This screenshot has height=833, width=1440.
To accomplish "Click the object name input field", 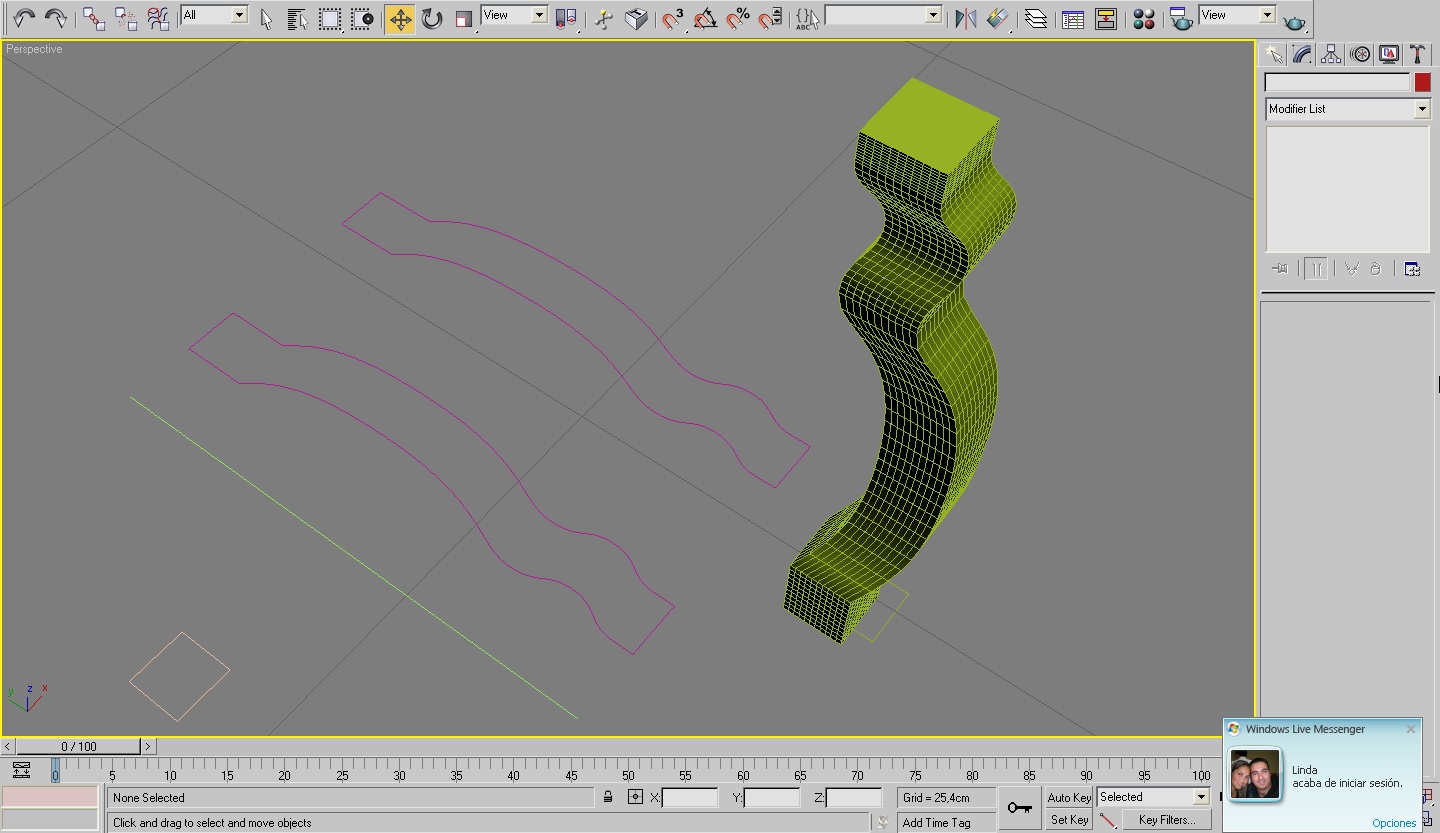I will coord(1338,83).
